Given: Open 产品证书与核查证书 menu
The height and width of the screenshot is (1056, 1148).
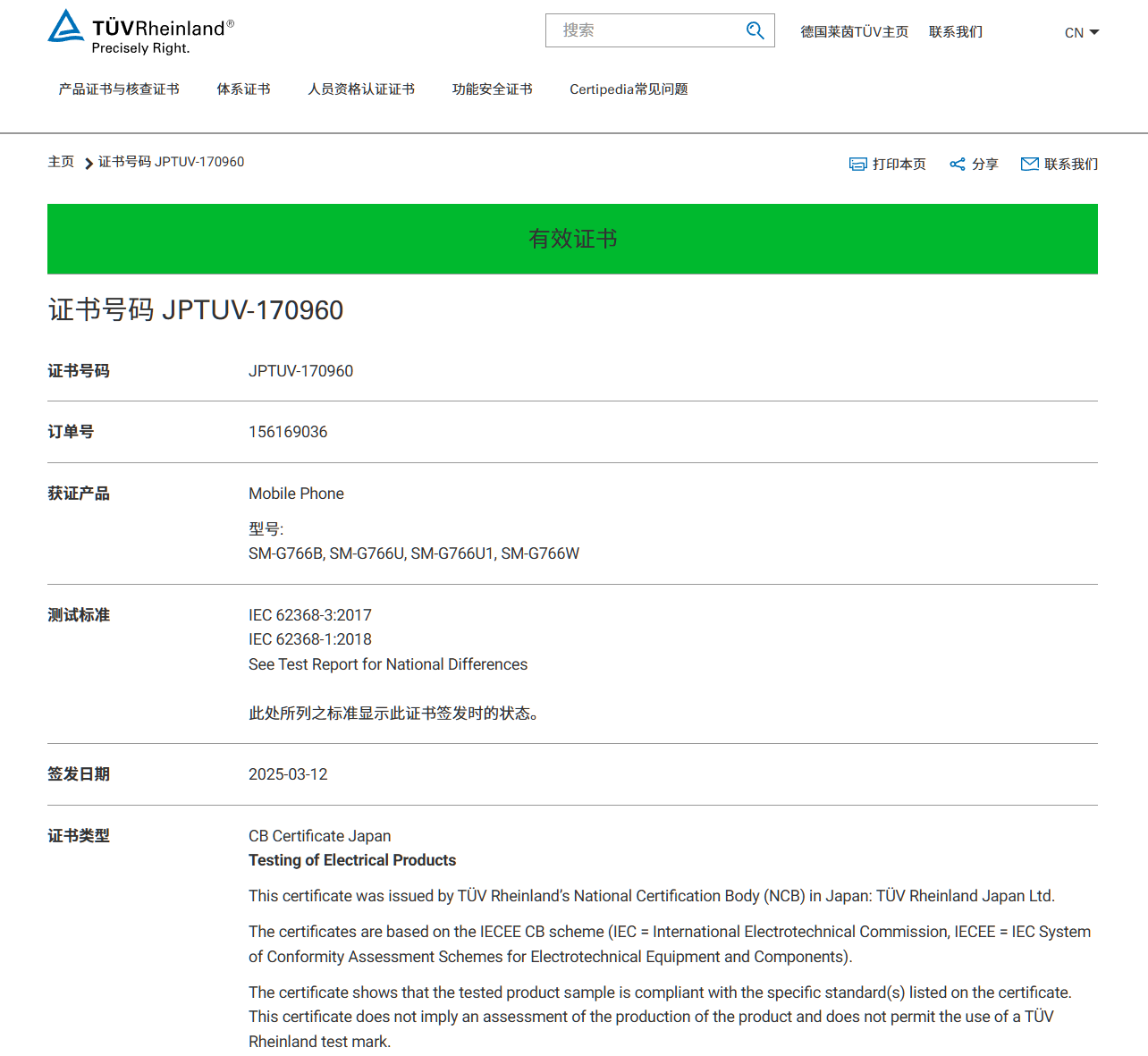Looking at the screenshot, I should tap(119, 89).
